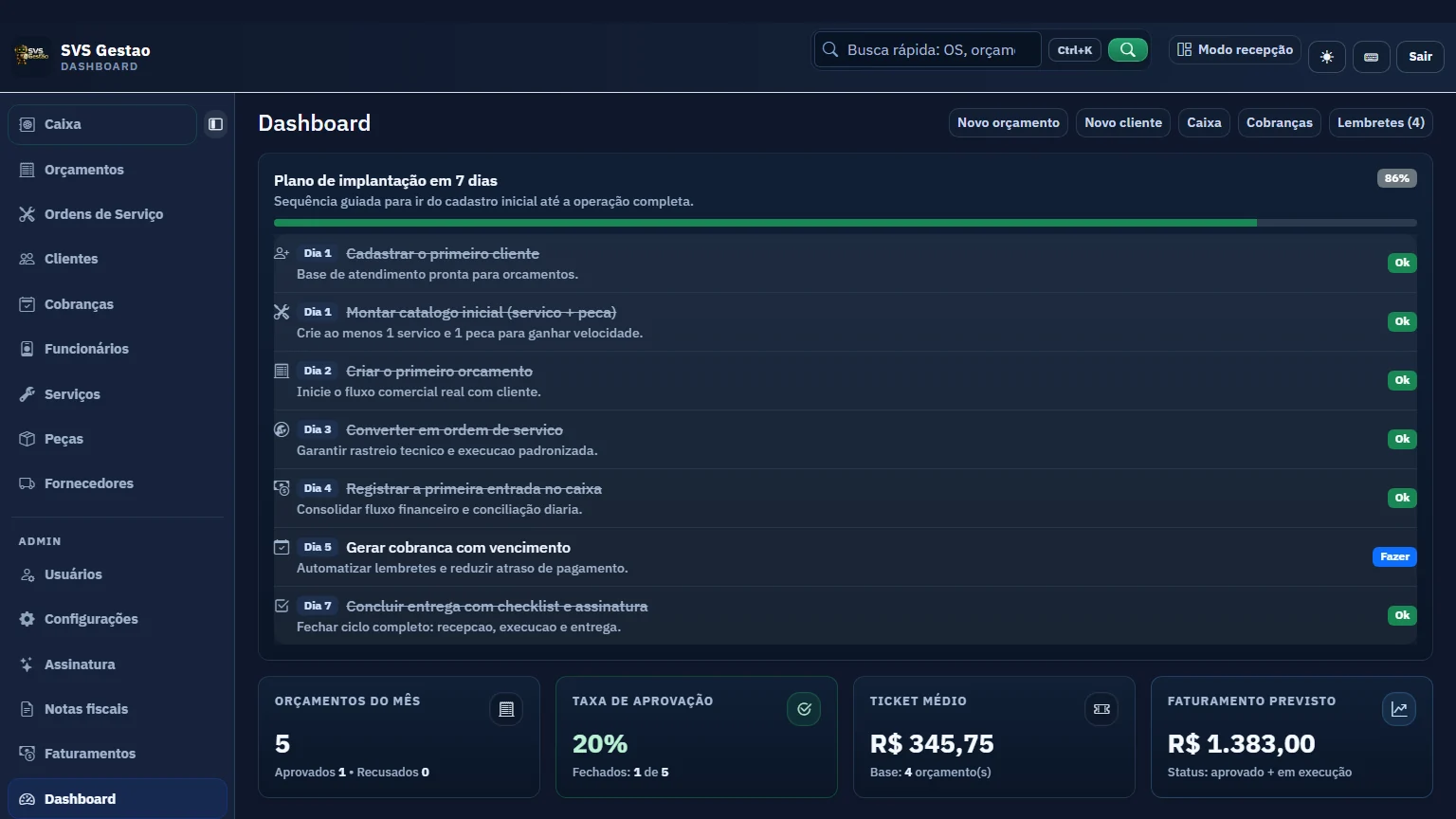Click the Sair button

1420,57
